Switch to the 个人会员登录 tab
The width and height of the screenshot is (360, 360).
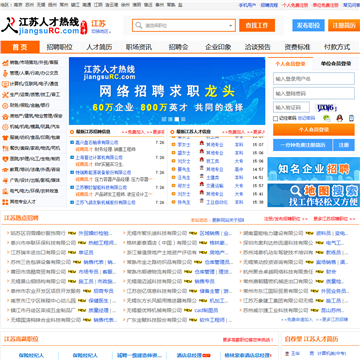290,64
